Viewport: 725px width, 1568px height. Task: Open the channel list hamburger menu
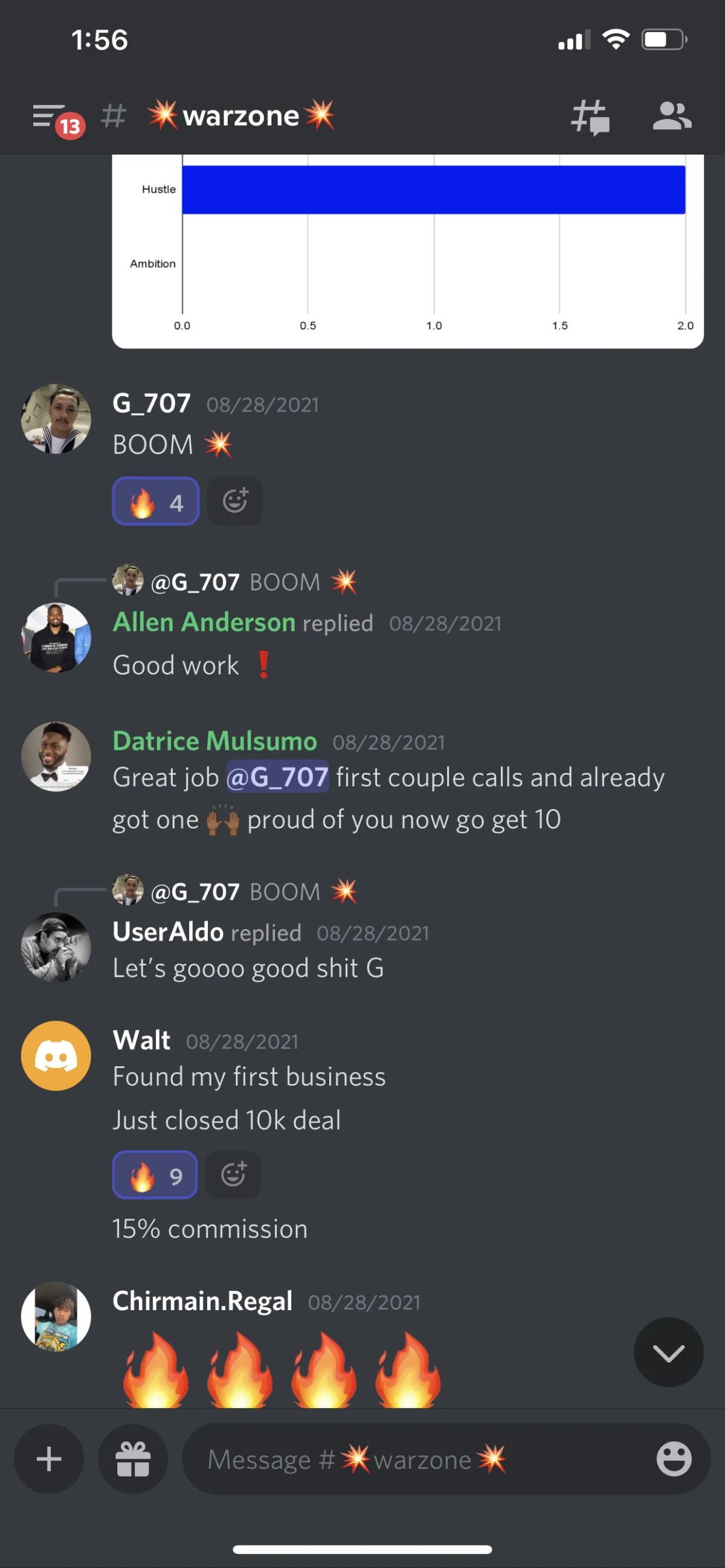pyautogui.click(x=58, y=118)
